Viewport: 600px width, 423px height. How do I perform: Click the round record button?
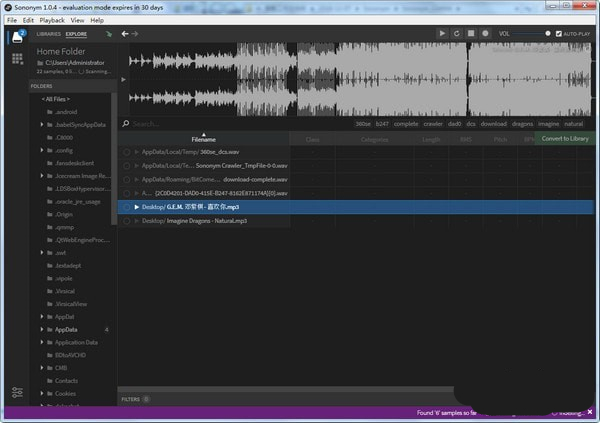(485, 33)
